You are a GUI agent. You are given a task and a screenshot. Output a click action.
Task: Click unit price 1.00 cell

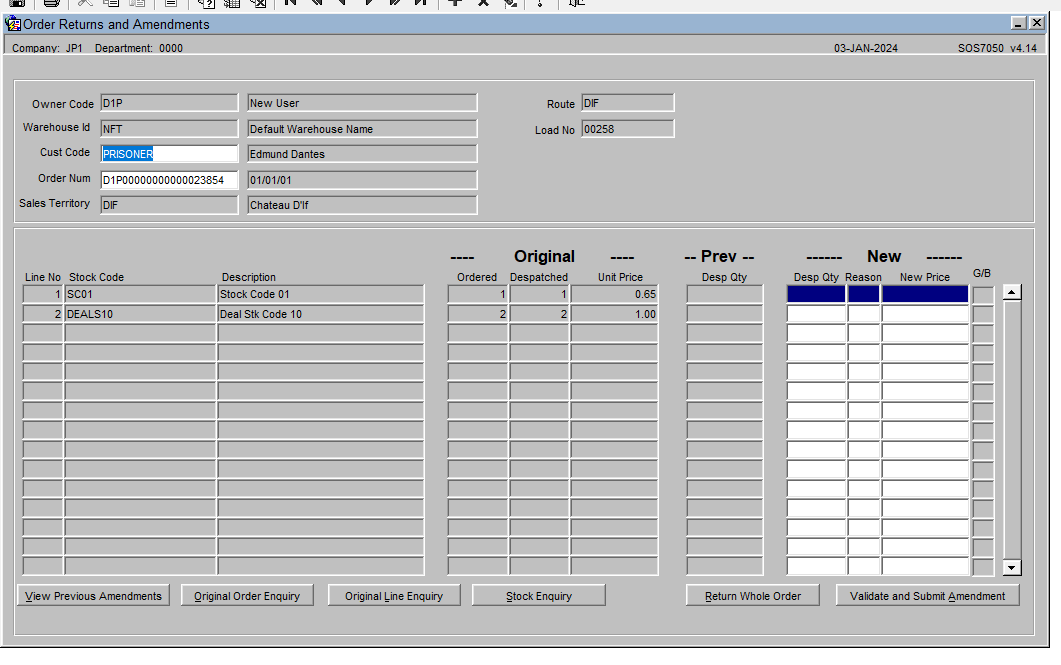coord(614,313)
